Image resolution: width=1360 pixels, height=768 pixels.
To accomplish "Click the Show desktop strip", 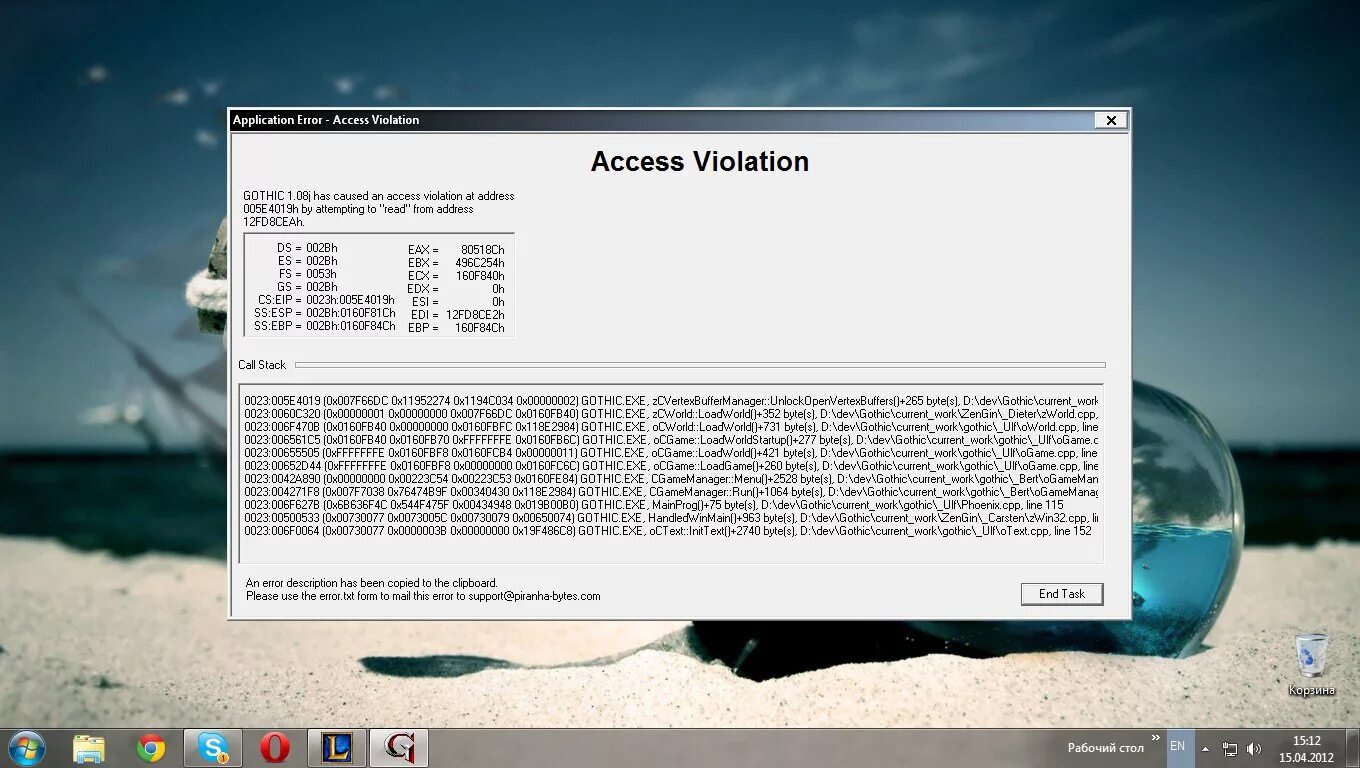I will pyautogui.click(x=1353, y=748).
